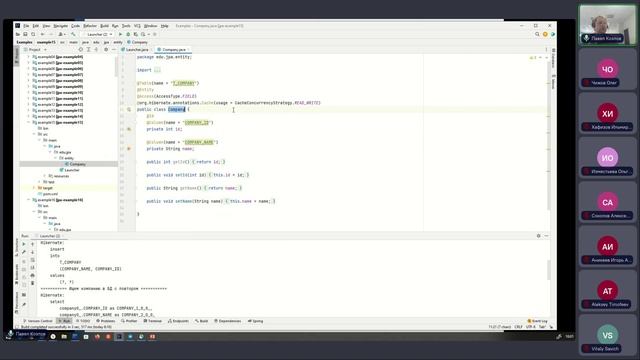Open the Problems tool window
This screenshot has height=360, width=640.
coord(105,321)
